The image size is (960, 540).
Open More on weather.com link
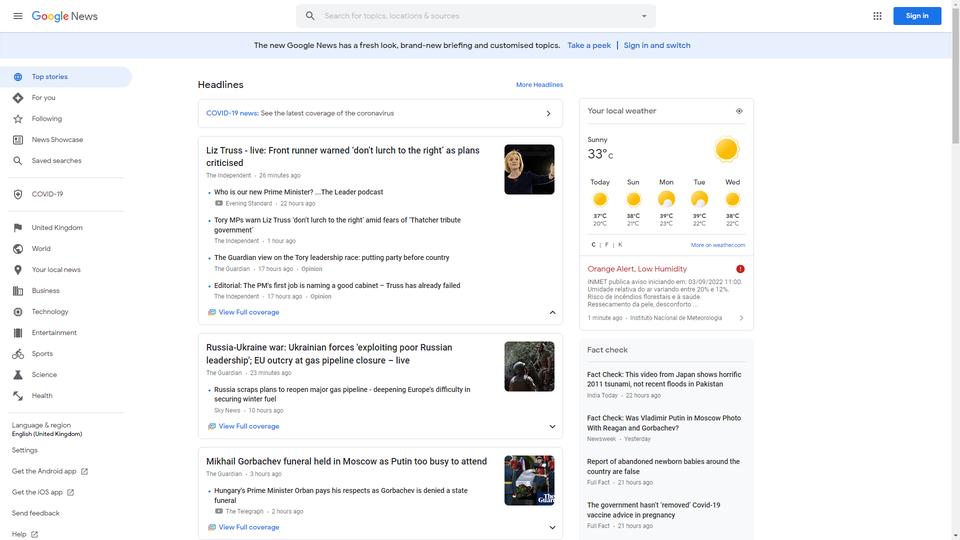(718, 245)
